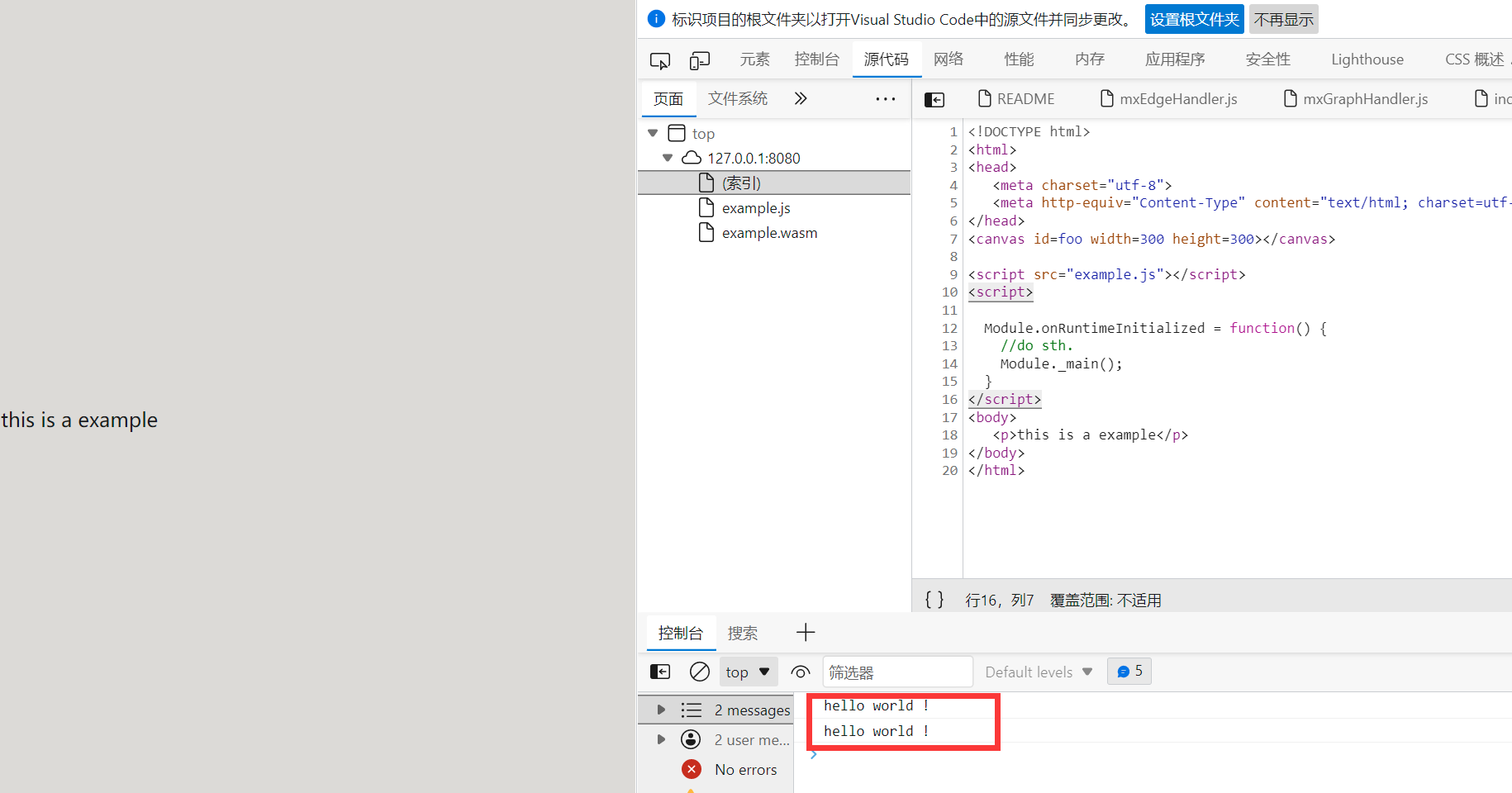This screenshot has height=793, width=1512.
Task: Select example.js in the file tree
Action: point(756,207)
